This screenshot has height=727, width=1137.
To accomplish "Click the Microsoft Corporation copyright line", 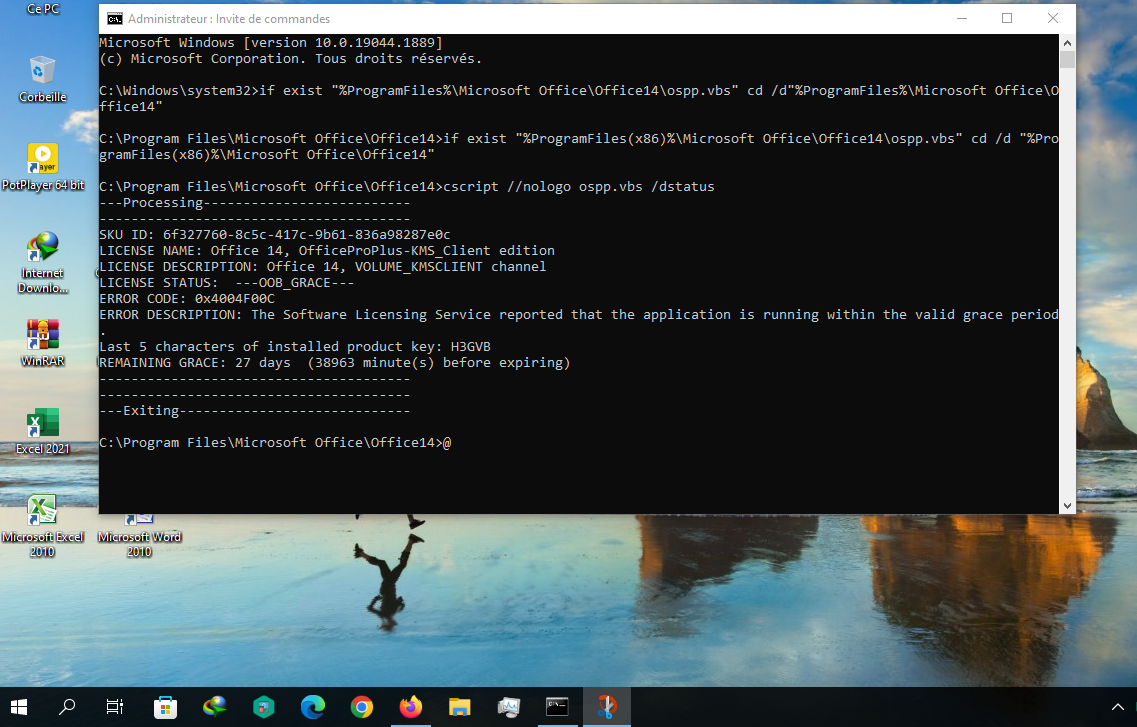I will tap(290, 59).
